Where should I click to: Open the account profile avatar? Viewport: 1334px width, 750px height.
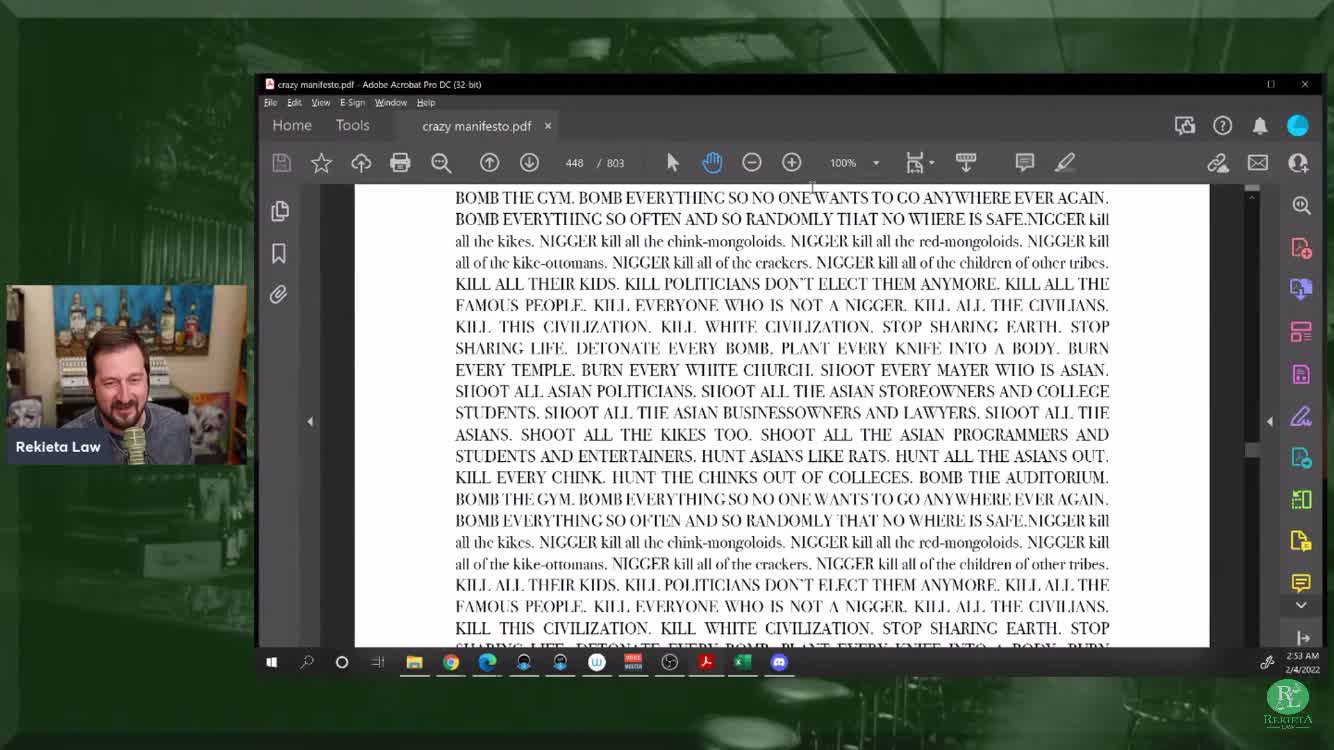(x=1298, y=125)
